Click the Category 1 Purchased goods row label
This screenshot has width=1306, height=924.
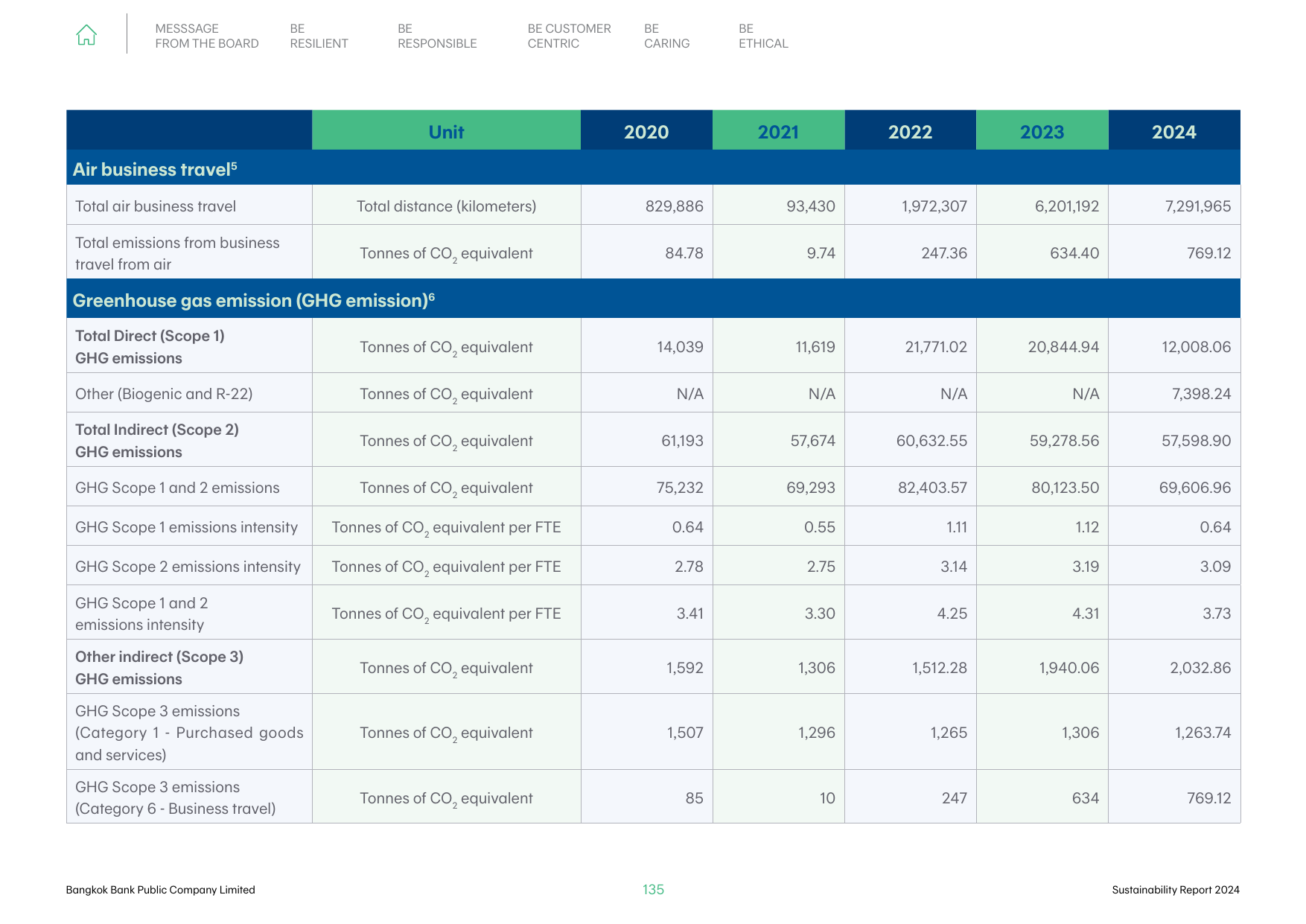tap(189, 733)
